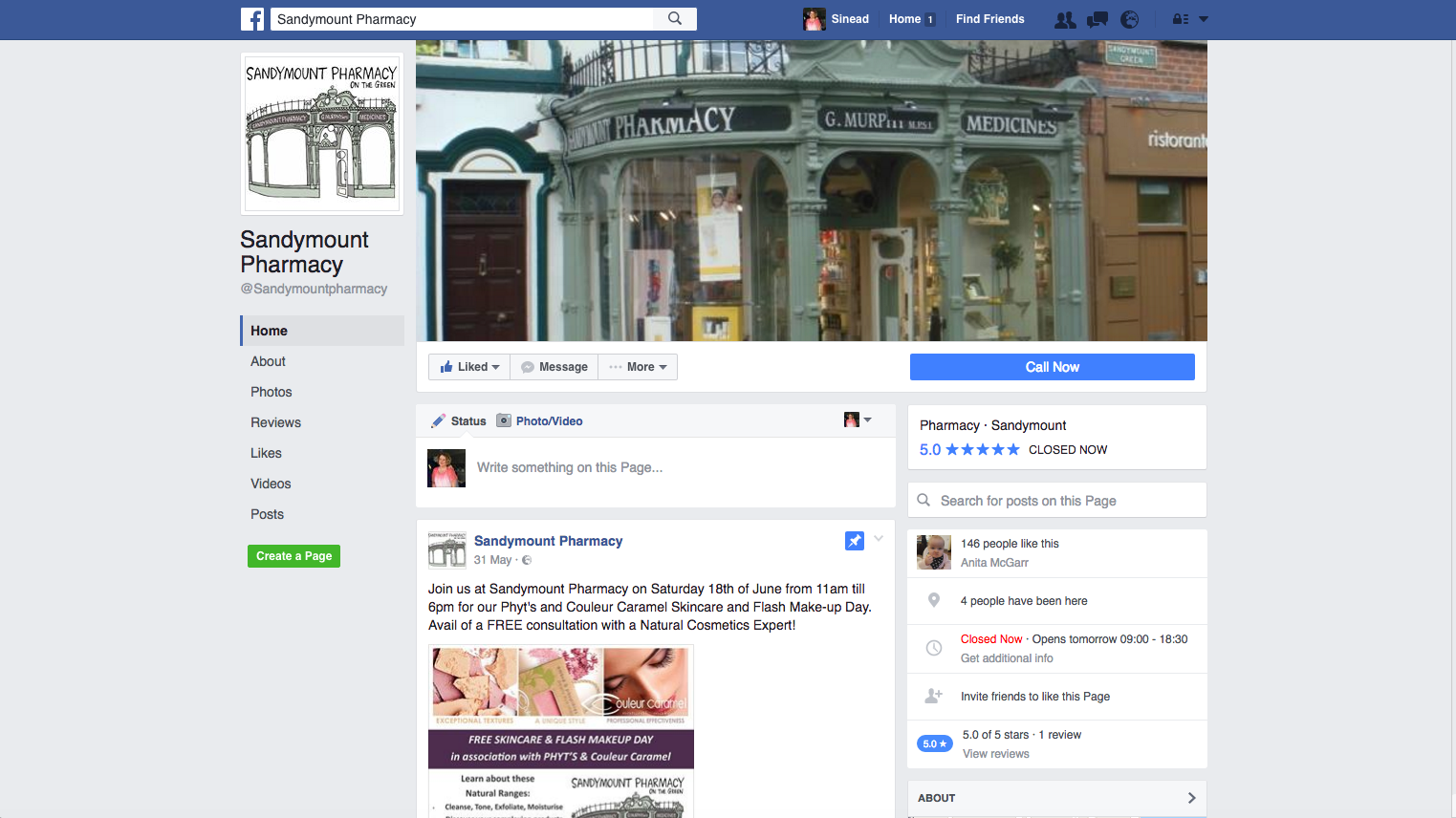Viewport: 1456px width, 818px height.
Task: Click the opening hours clock icon
Action: (934, 648)
